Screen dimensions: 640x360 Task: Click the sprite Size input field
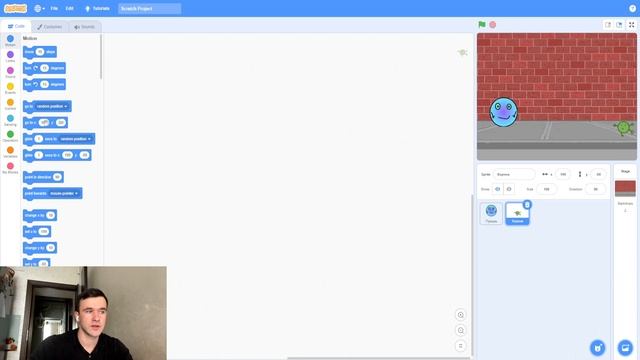547,189
